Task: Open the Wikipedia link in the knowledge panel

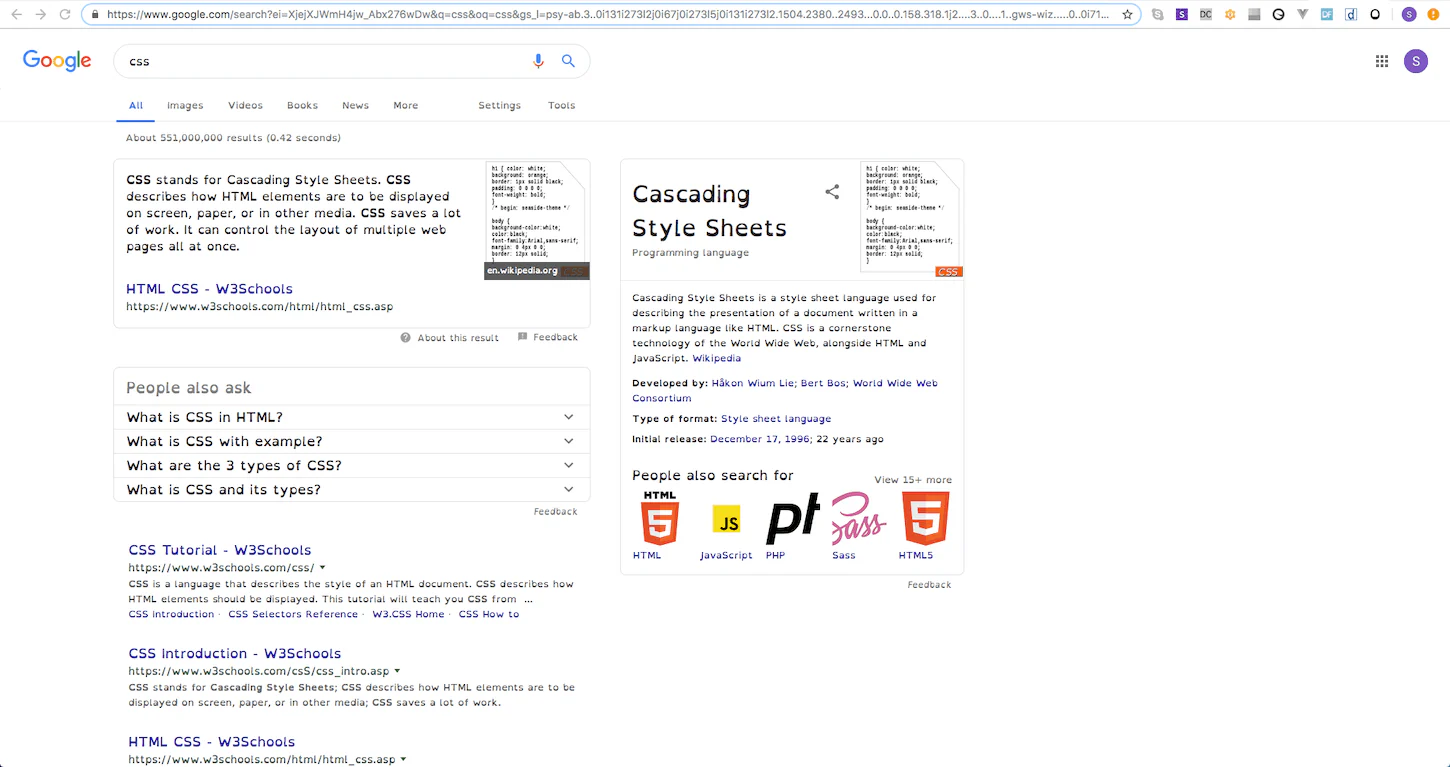Action: 716,357
